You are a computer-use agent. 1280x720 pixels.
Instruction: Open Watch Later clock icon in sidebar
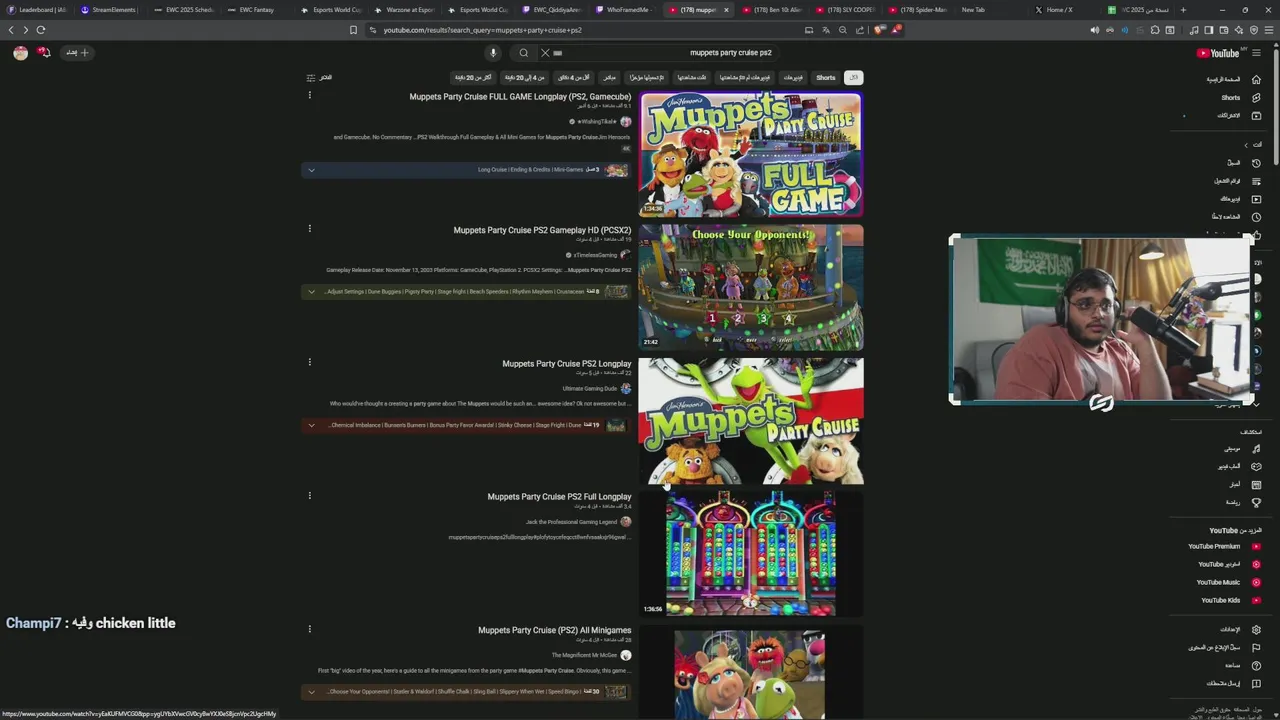click(1256, 217)
